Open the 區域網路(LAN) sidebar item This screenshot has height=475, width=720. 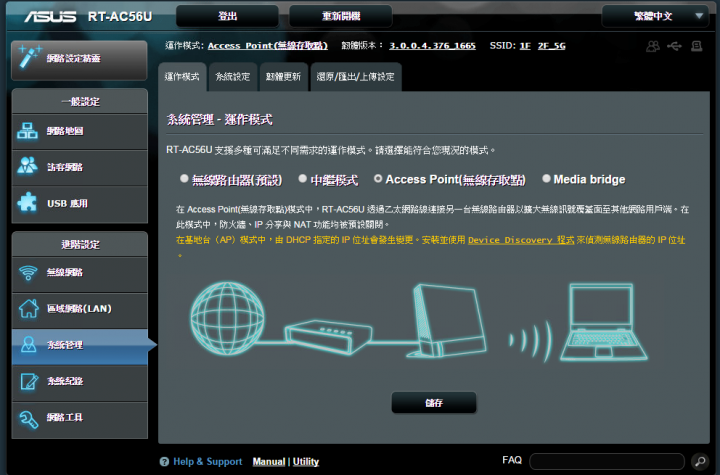79,309
